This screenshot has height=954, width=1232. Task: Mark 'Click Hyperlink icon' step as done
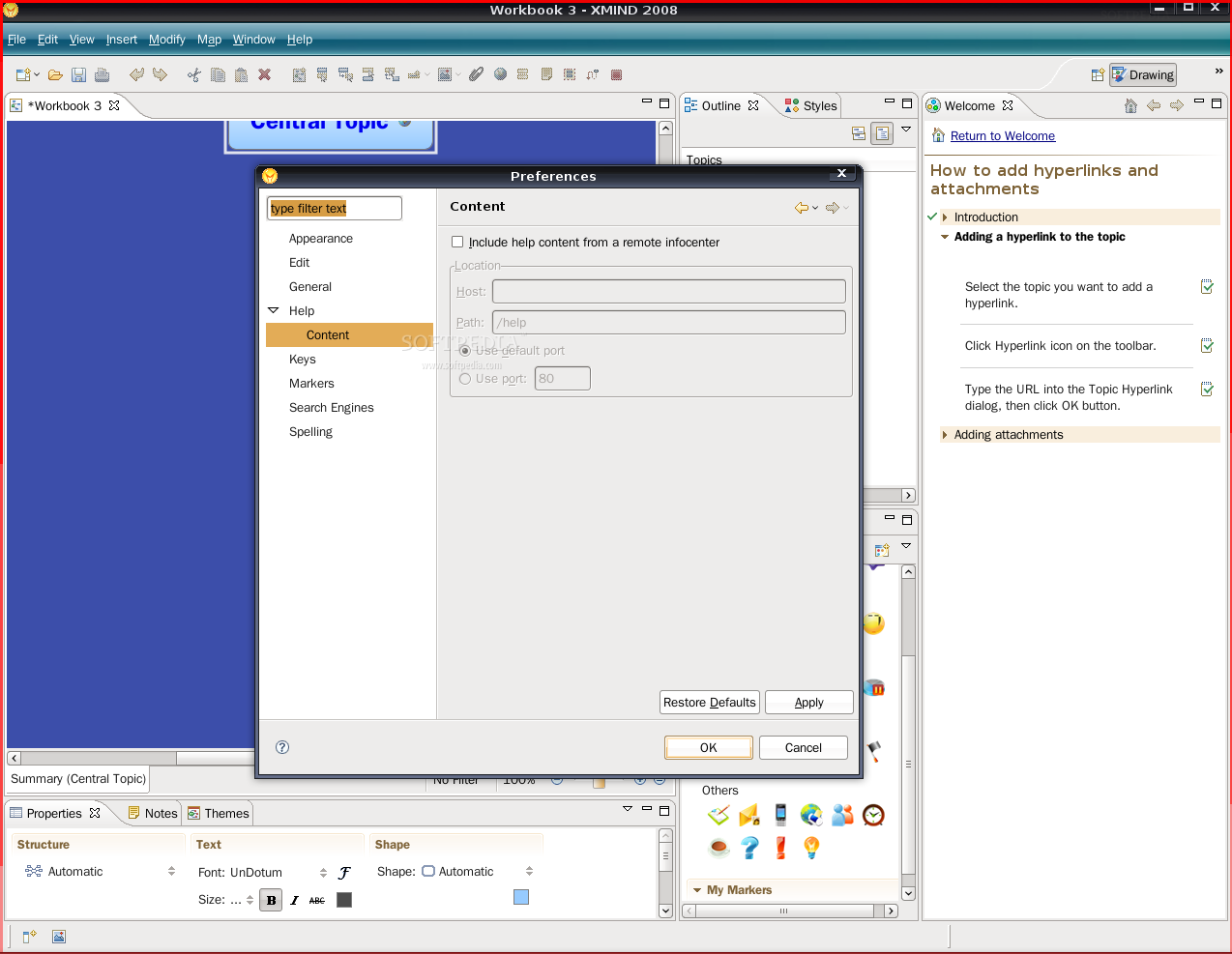1207,346
